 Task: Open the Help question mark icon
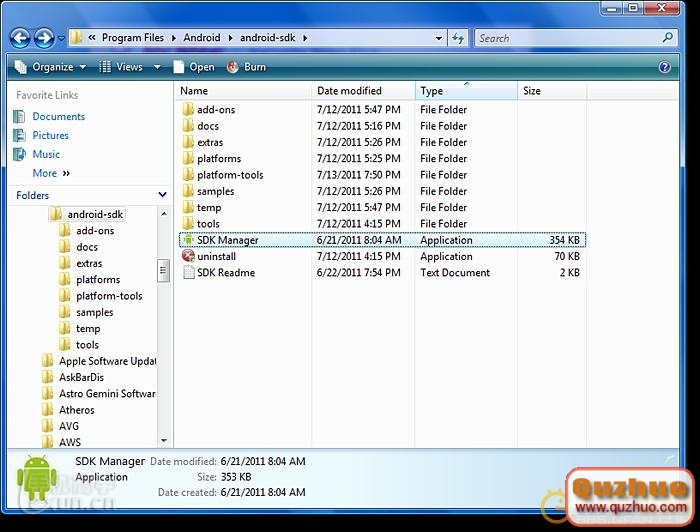pos(665,67)
